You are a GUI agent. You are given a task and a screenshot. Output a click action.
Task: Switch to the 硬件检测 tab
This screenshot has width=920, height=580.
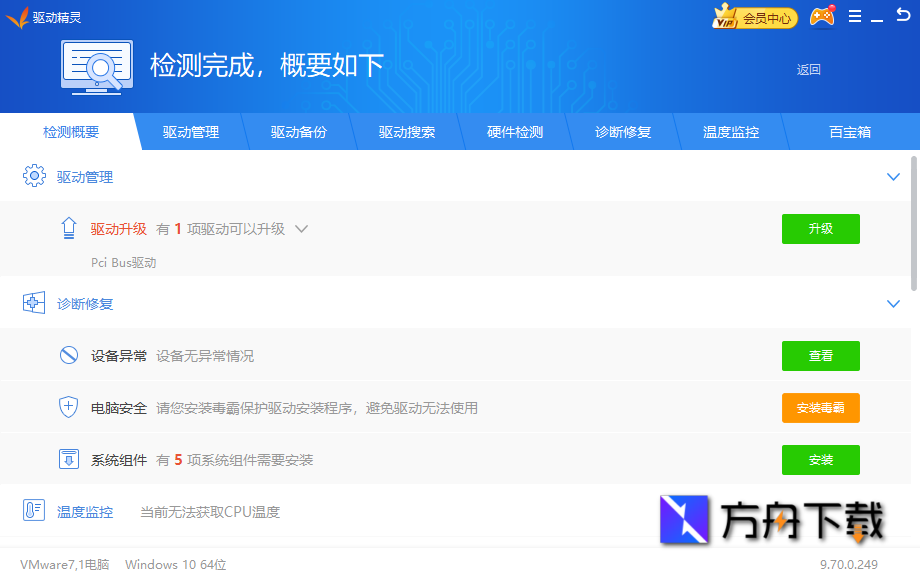click(x=515, y=131)
